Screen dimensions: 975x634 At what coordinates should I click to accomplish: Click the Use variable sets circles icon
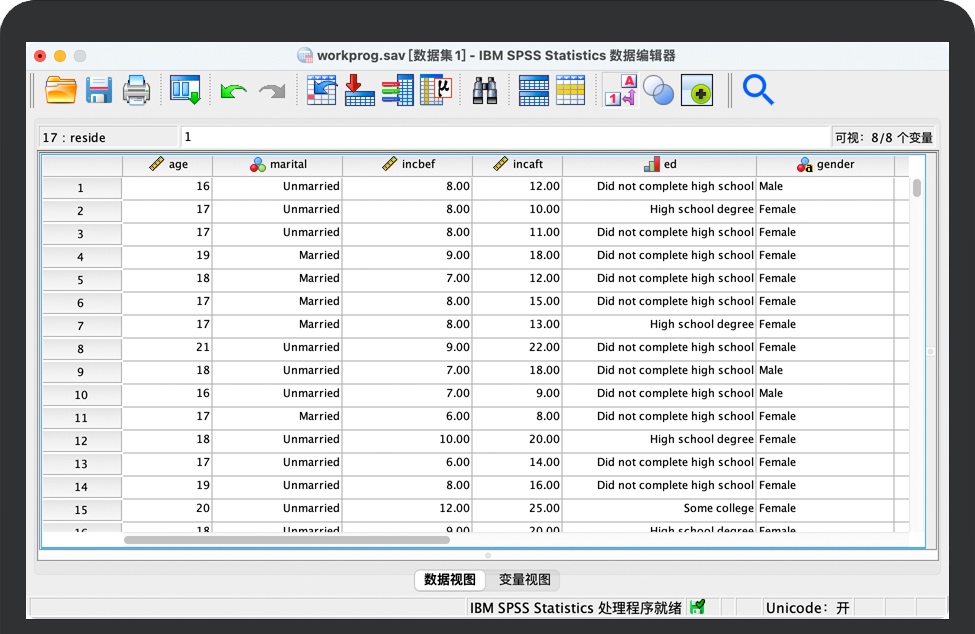click(658, 91)
